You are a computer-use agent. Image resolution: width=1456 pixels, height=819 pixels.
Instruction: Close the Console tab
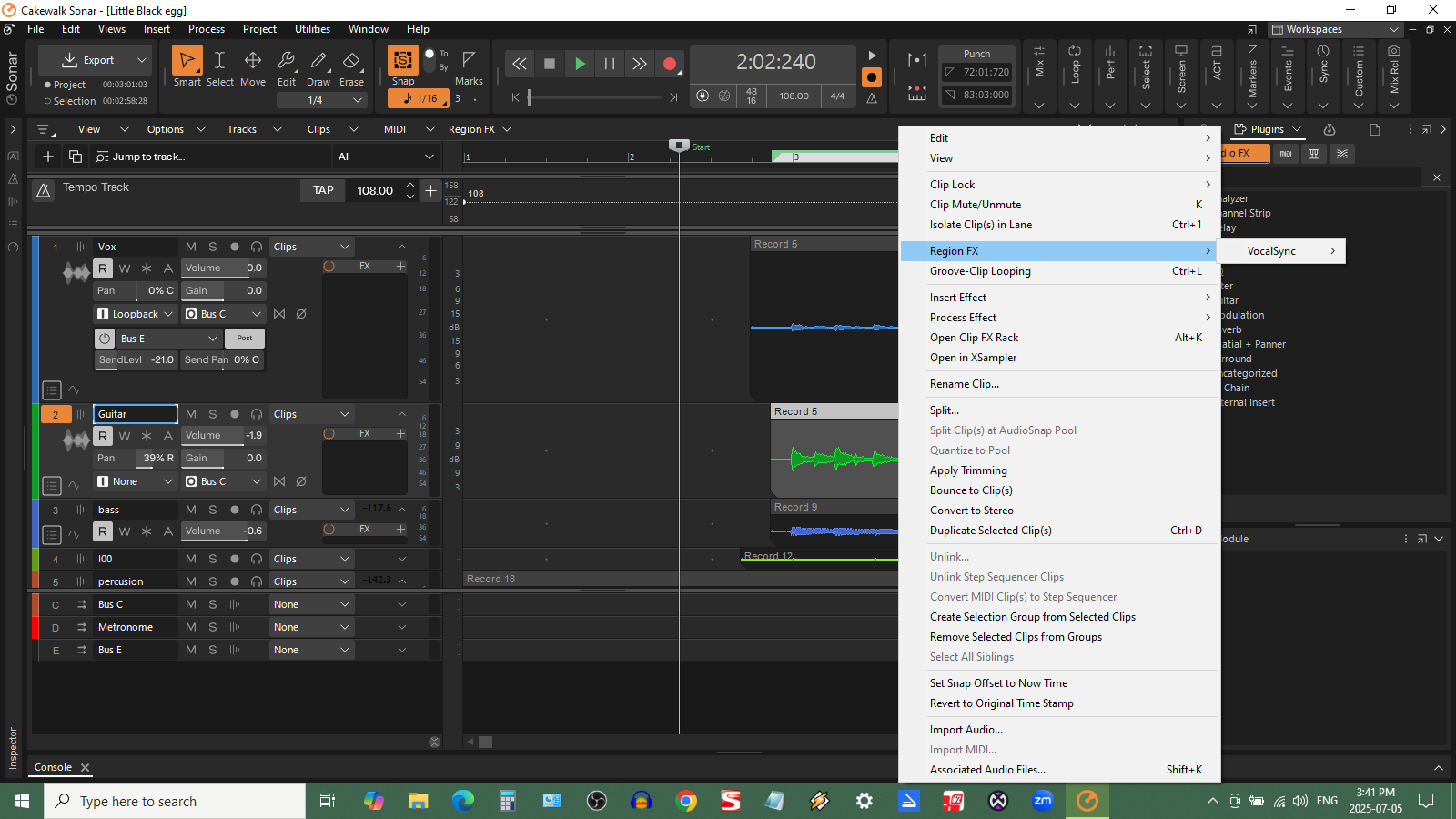(x=86, y=768)
